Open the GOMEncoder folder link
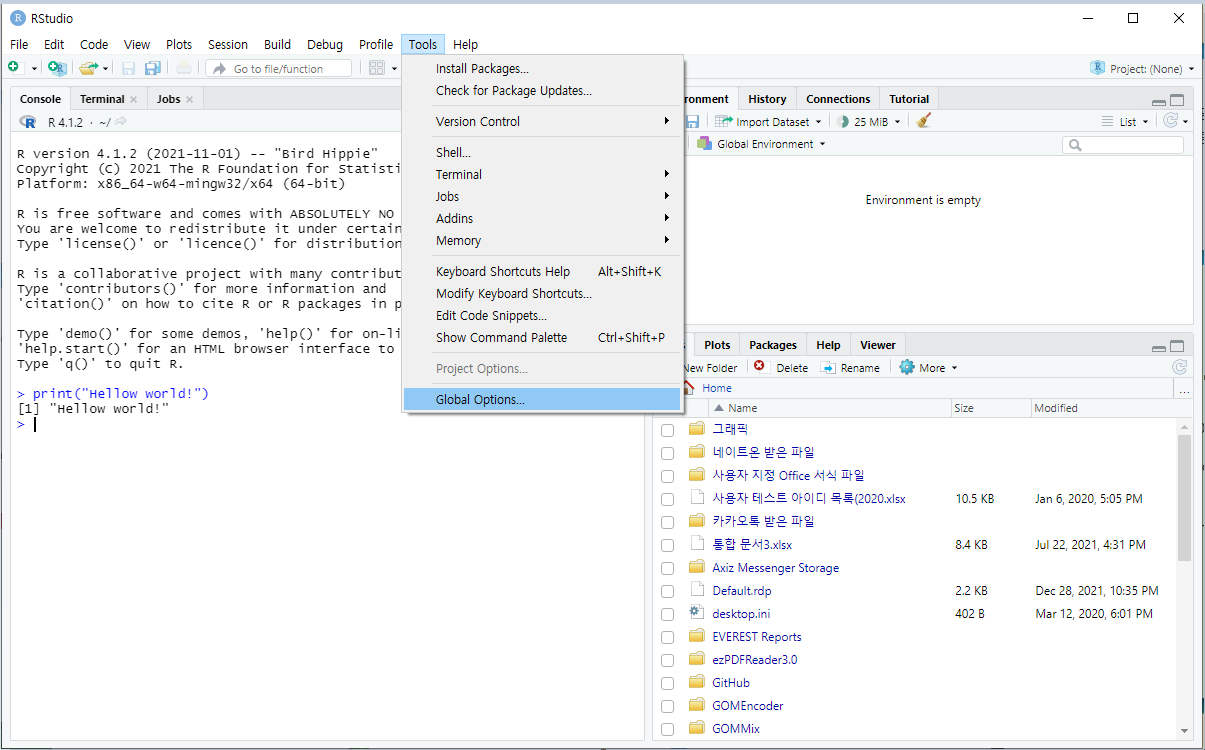Screen dimensions: 1205x750 coord(748,706)
